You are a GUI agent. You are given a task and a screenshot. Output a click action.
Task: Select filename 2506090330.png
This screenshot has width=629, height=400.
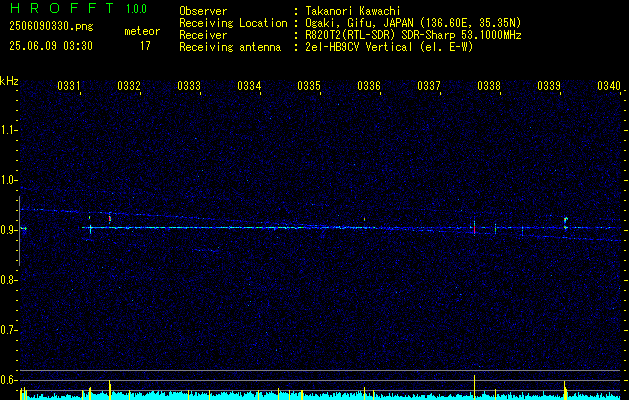pos(51,27)
